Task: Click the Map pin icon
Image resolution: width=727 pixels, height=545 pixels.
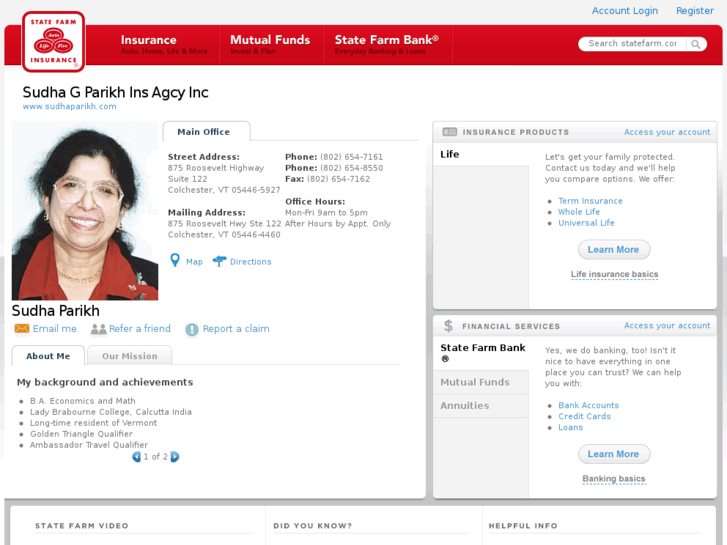Action: tap(175, 261)
